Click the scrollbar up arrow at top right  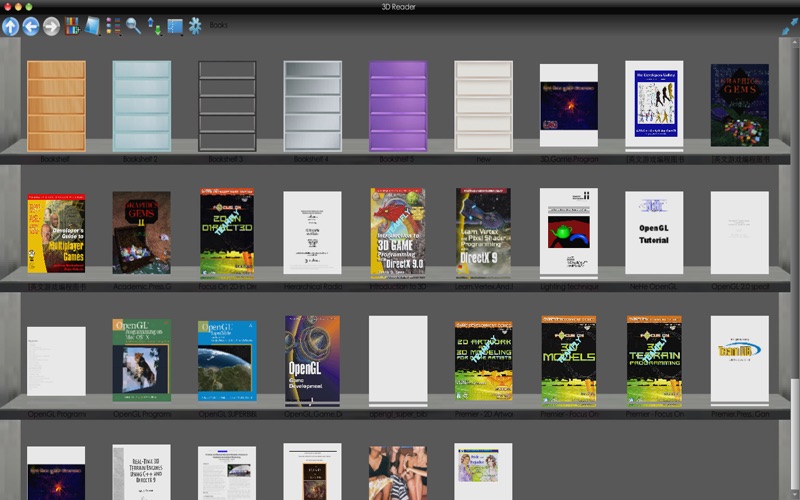(795, 41)
